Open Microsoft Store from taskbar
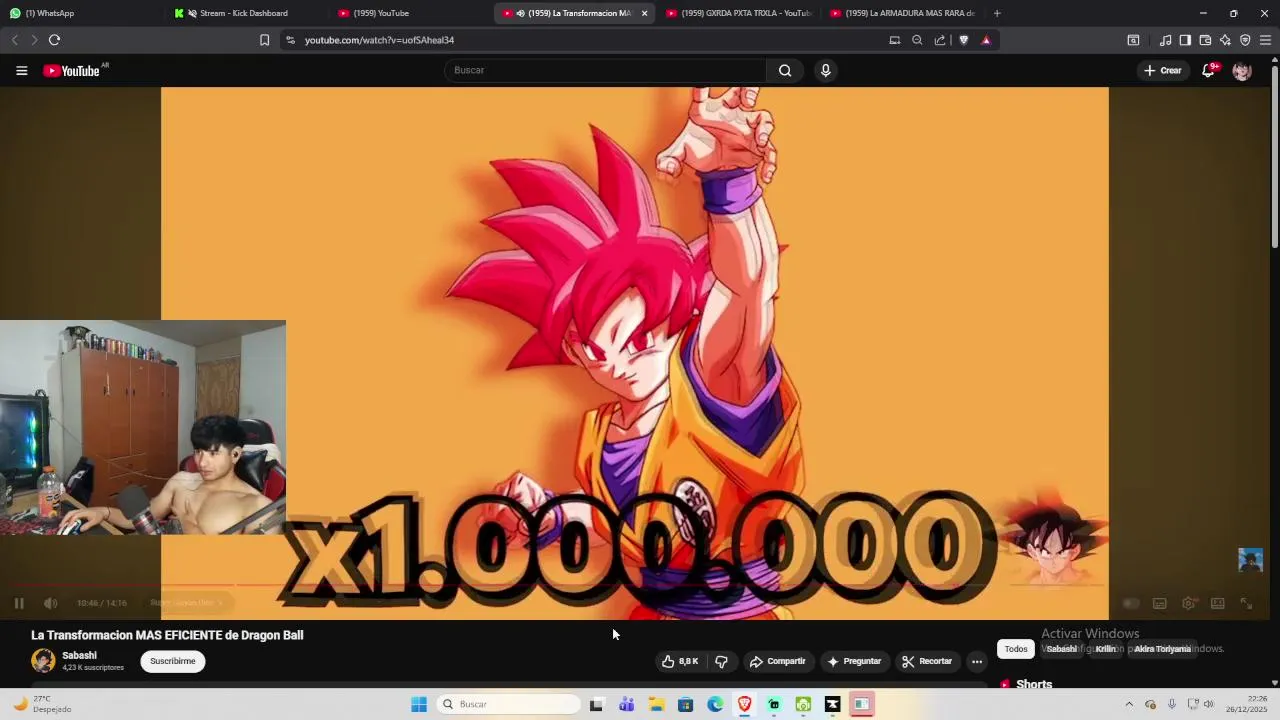Screen dimensions: 1280x720 tap(685, 704)
